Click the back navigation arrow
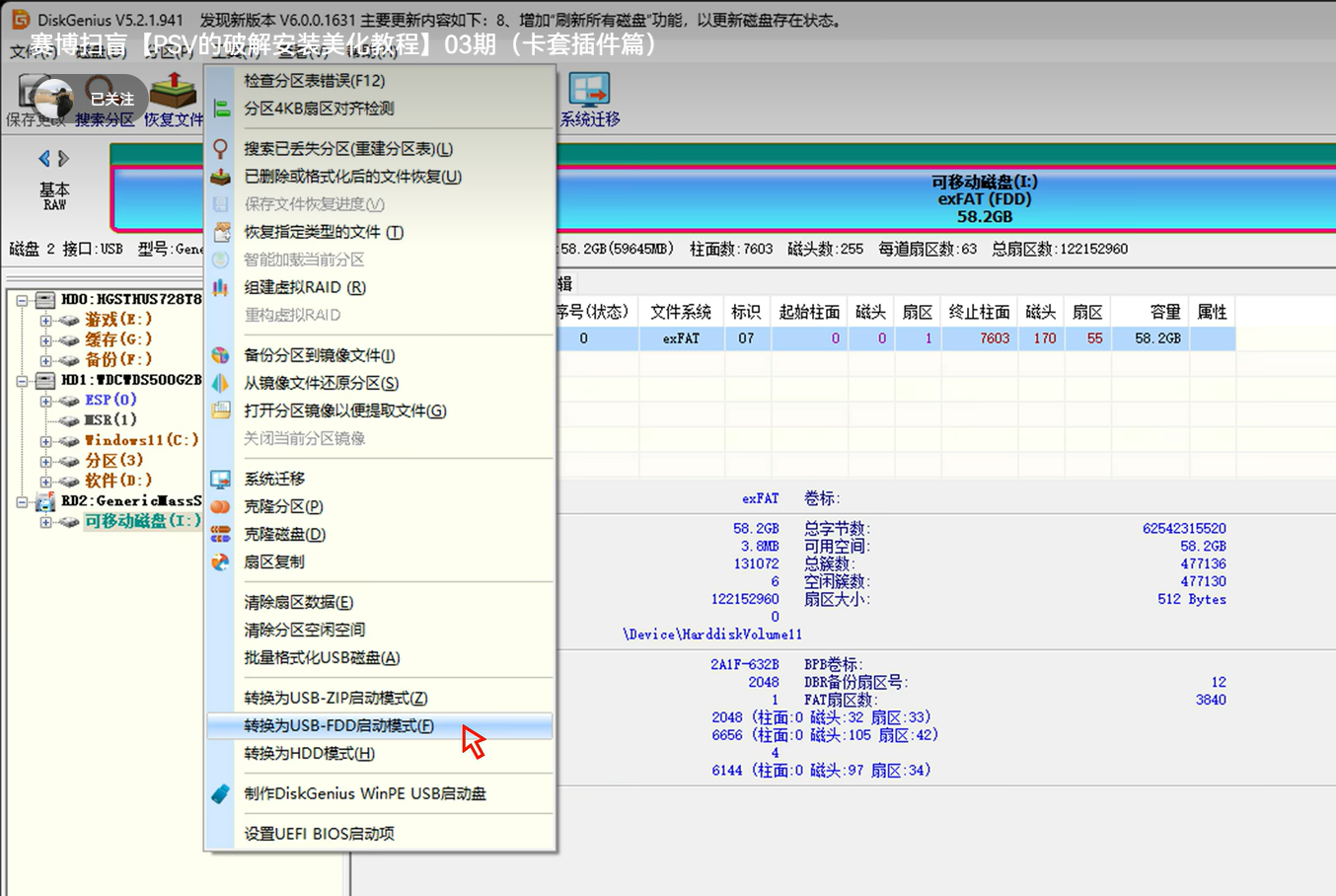Screen dimensions: 1336x896 (x=44, y=158)
